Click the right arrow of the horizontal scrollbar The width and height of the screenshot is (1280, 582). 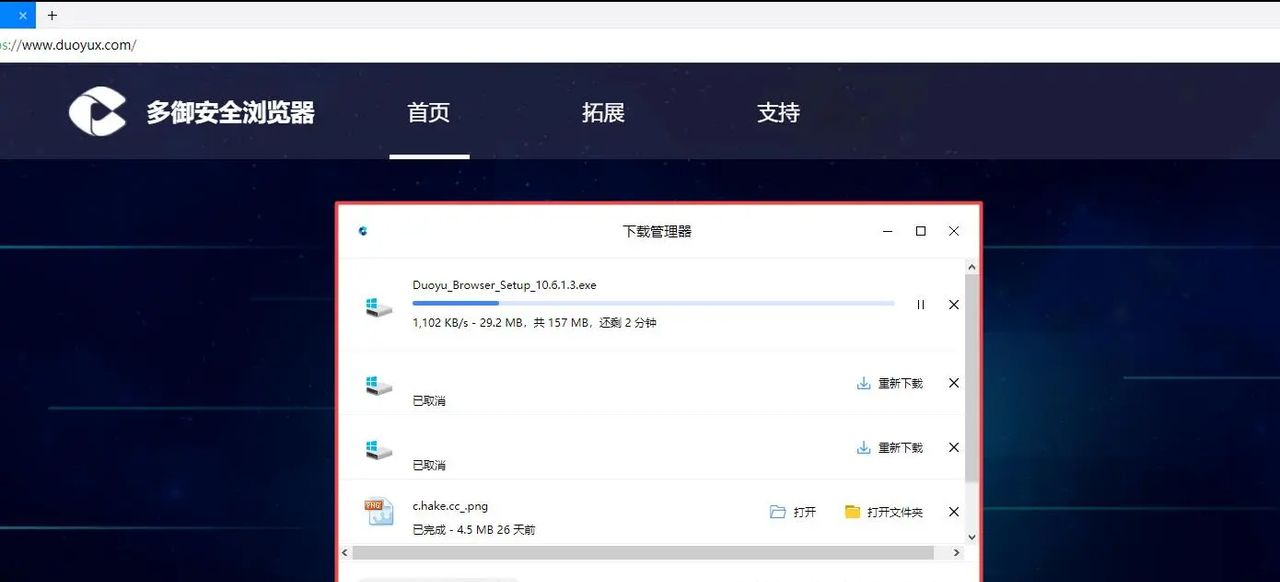956,552
